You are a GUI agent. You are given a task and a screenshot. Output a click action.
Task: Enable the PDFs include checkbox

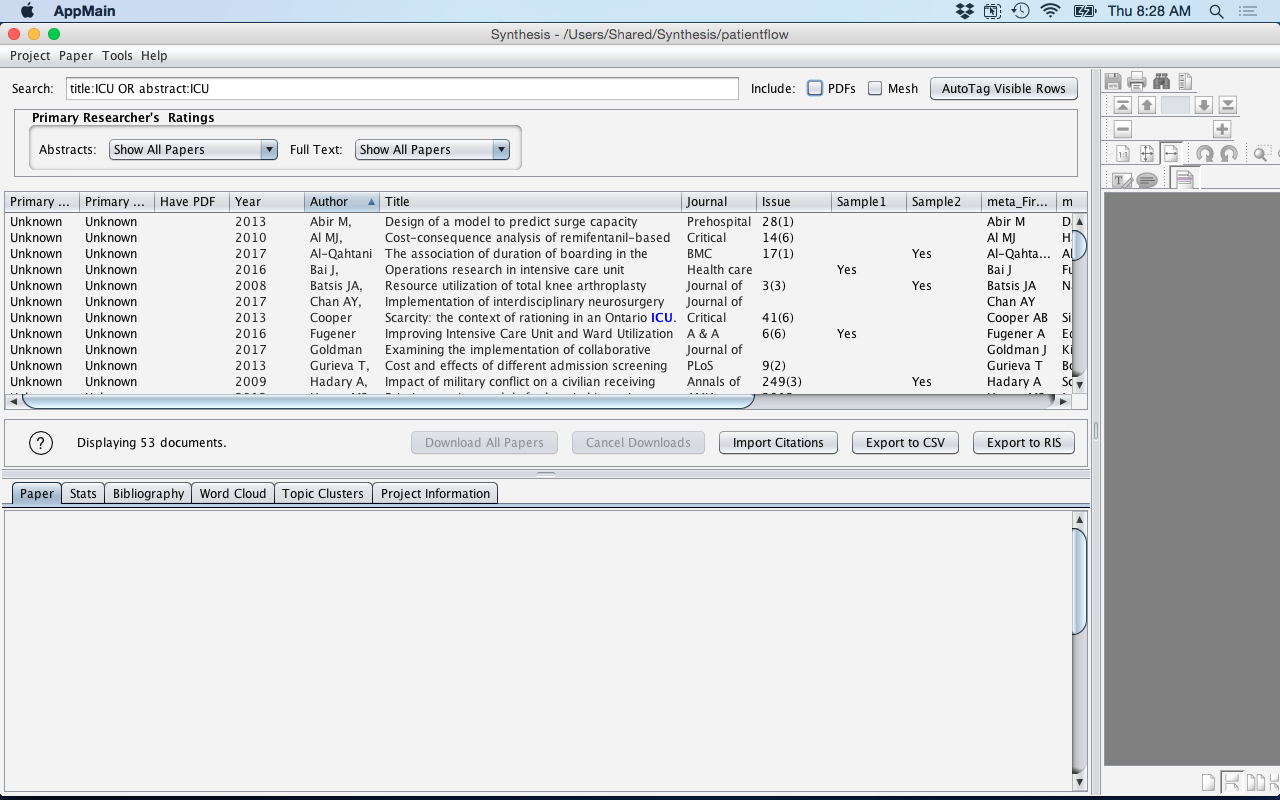pyautogui.click(x=815, y=88)
